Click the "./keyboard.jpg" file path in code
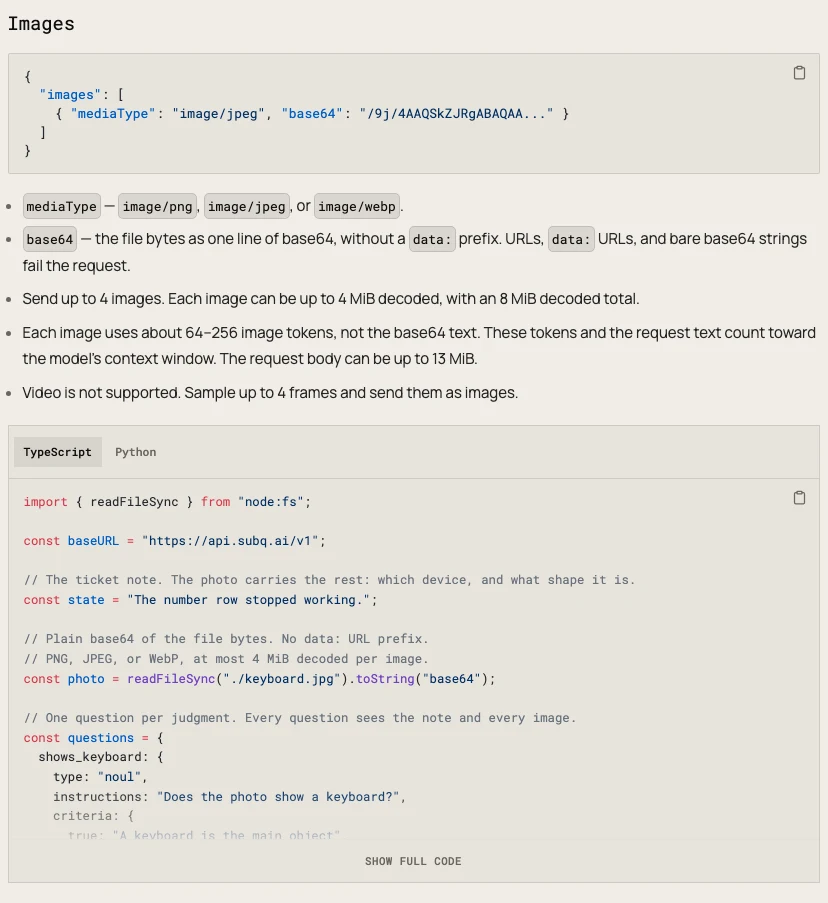828x903 pixels. 282,678
